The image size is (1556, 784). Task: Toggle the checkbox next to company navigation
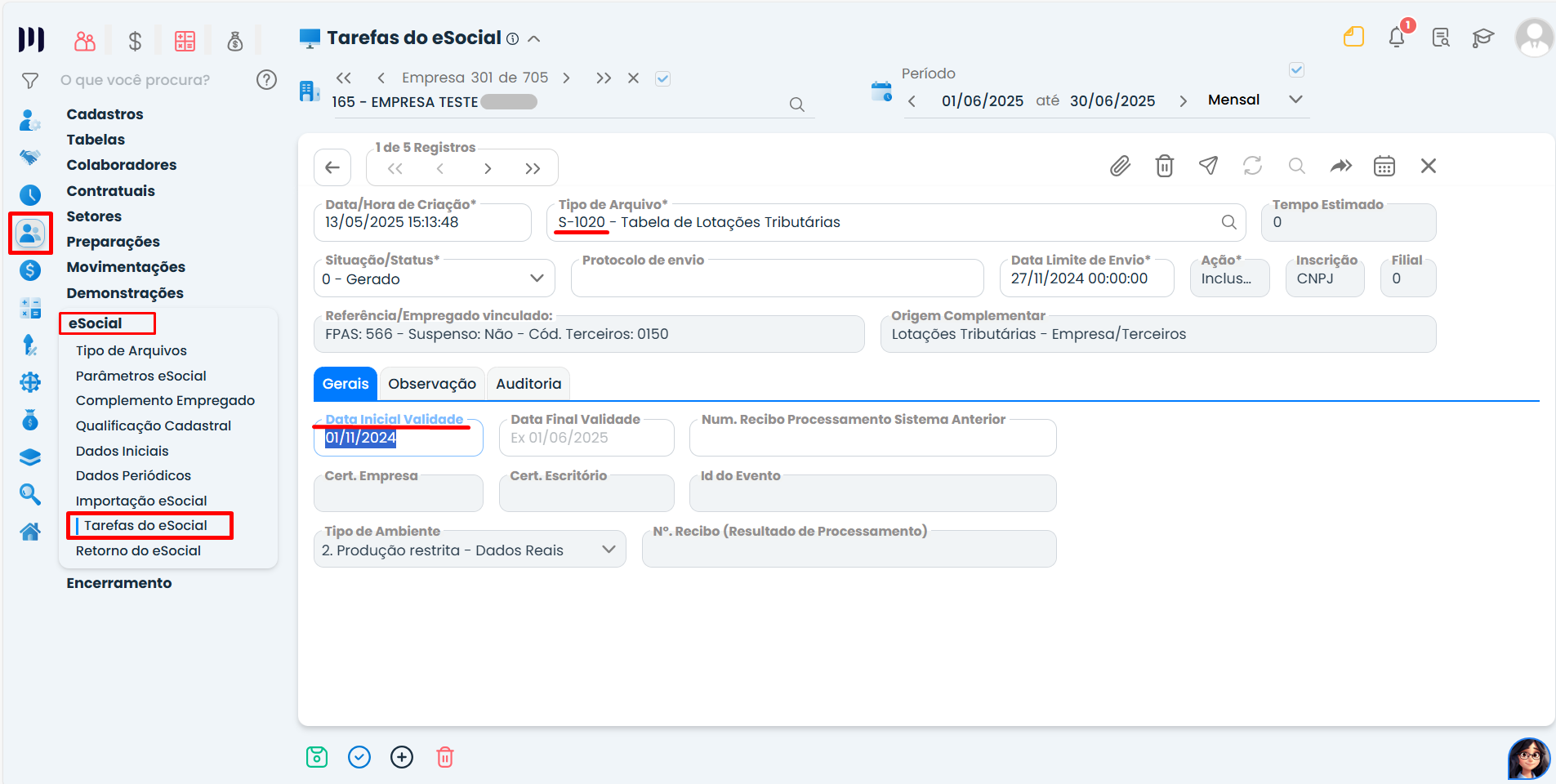[x=663, y=78]
